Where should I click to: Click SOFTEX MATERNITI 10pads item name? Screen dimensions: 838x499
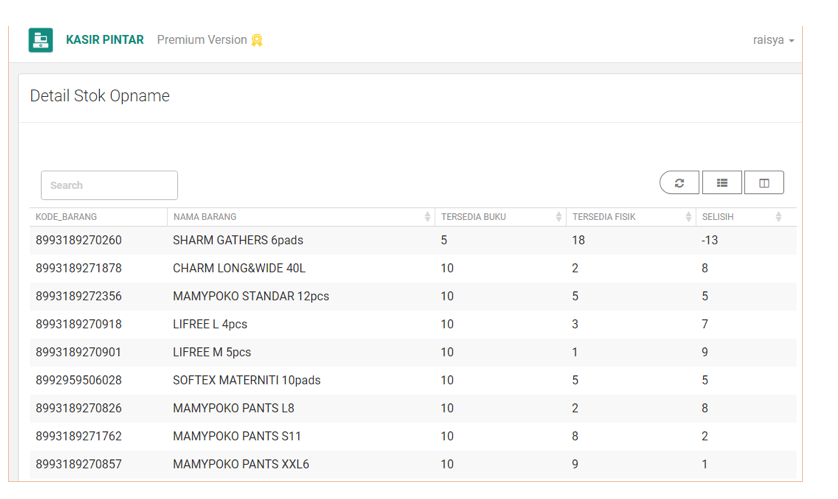point(246,380)
